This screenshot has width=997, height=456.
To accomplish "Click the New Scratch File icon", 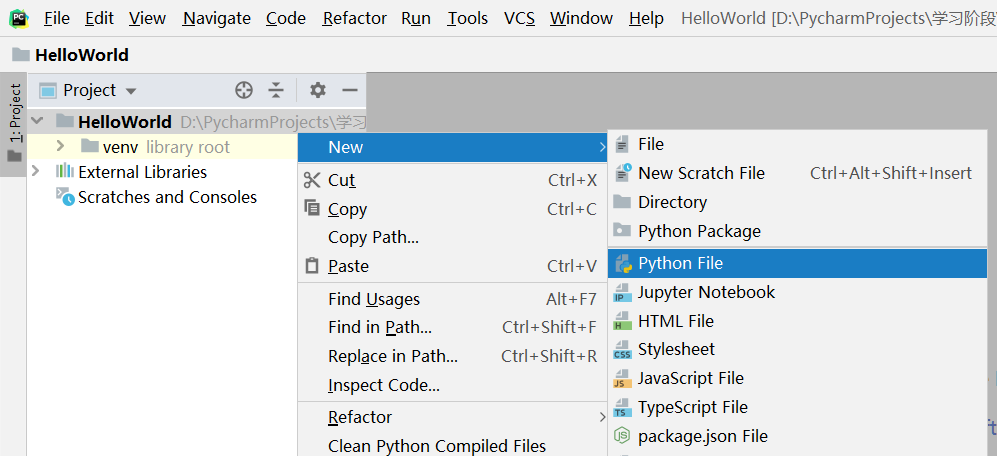I will (x=623, y=172).
